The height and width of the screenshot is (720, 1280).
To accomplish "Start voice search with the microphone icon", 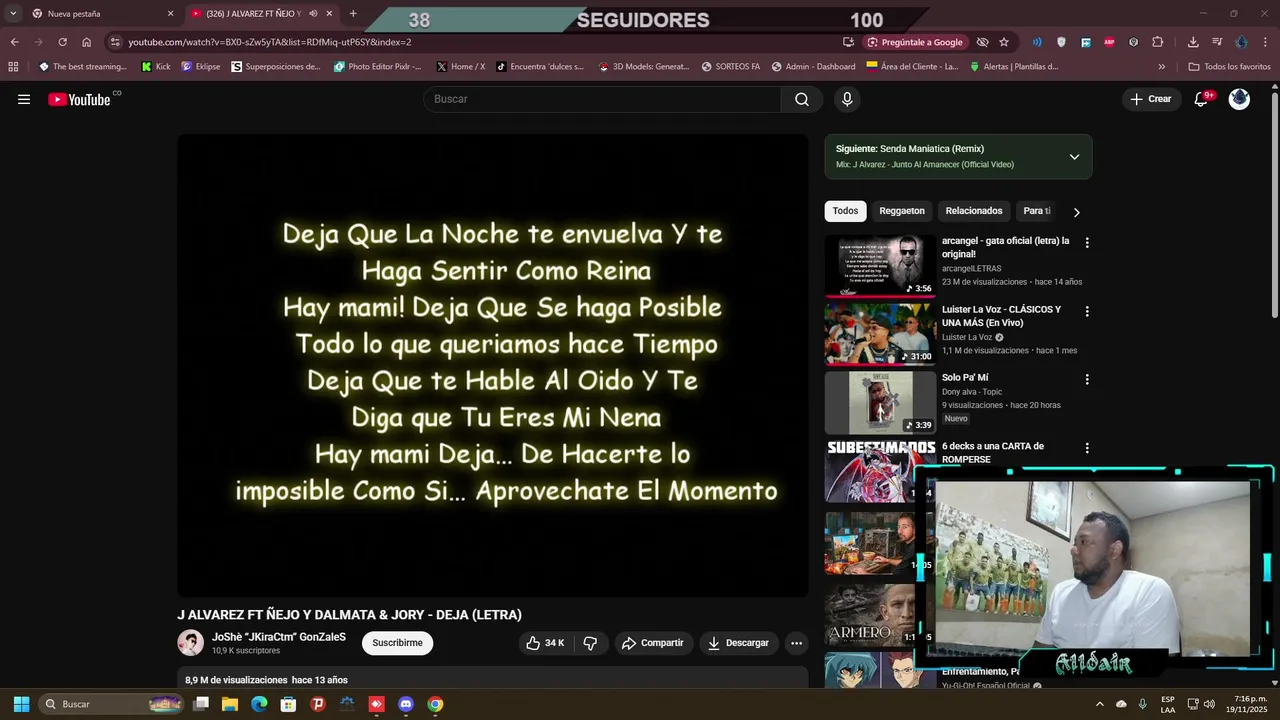I will pyautogui.click(x=847, y=99).
